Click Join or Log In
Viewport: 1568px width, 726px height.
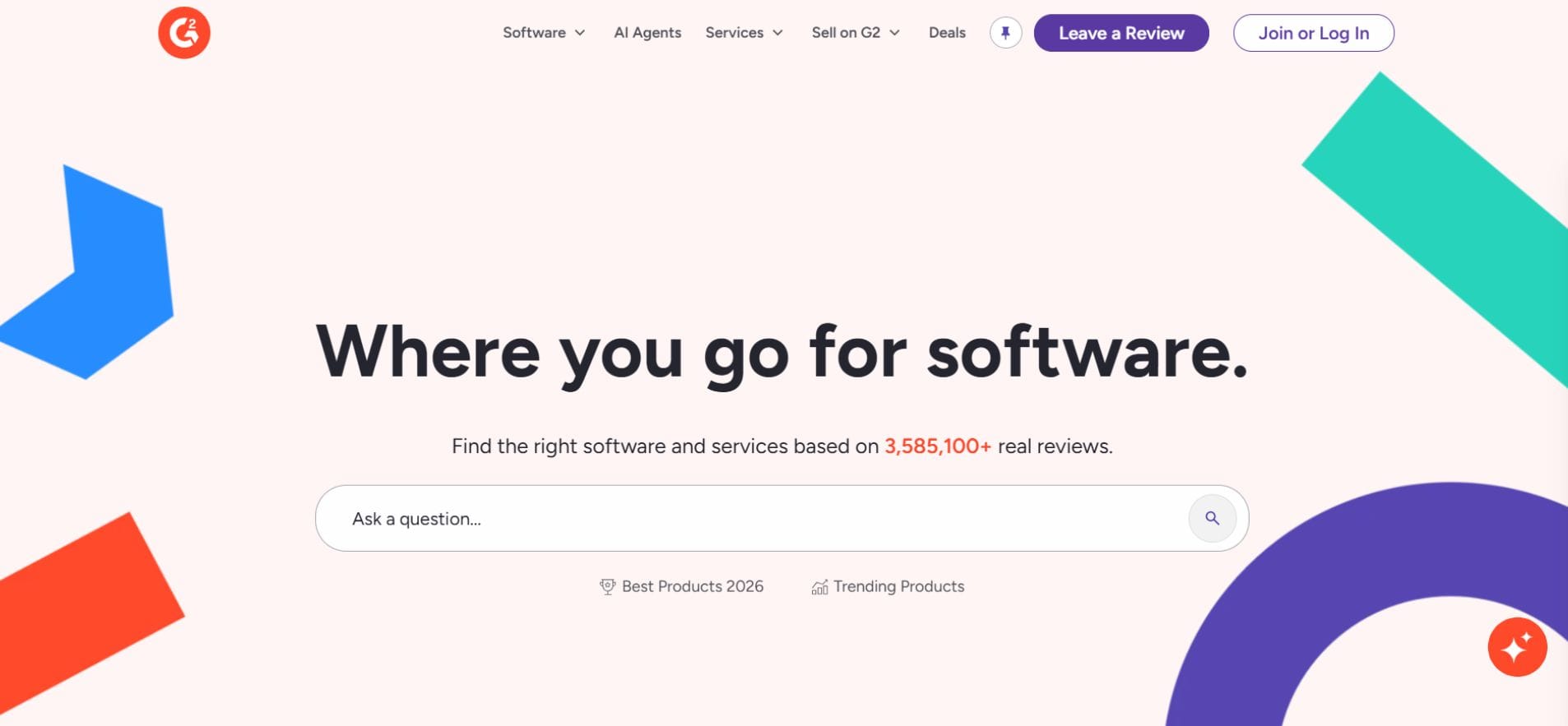pos(1314,33)
